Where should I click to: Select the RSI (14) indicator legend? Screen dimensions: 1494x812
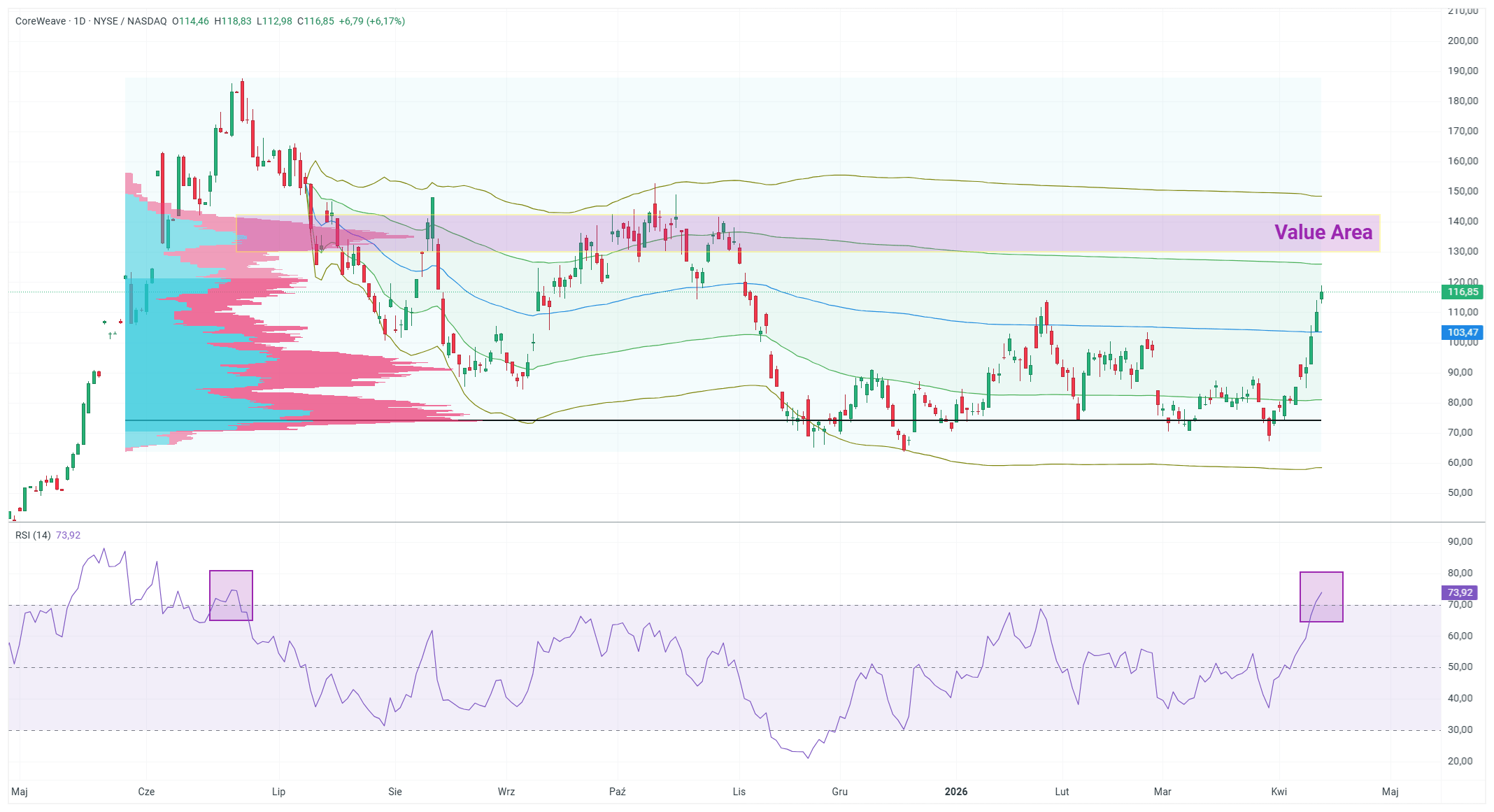click(33, 535)
